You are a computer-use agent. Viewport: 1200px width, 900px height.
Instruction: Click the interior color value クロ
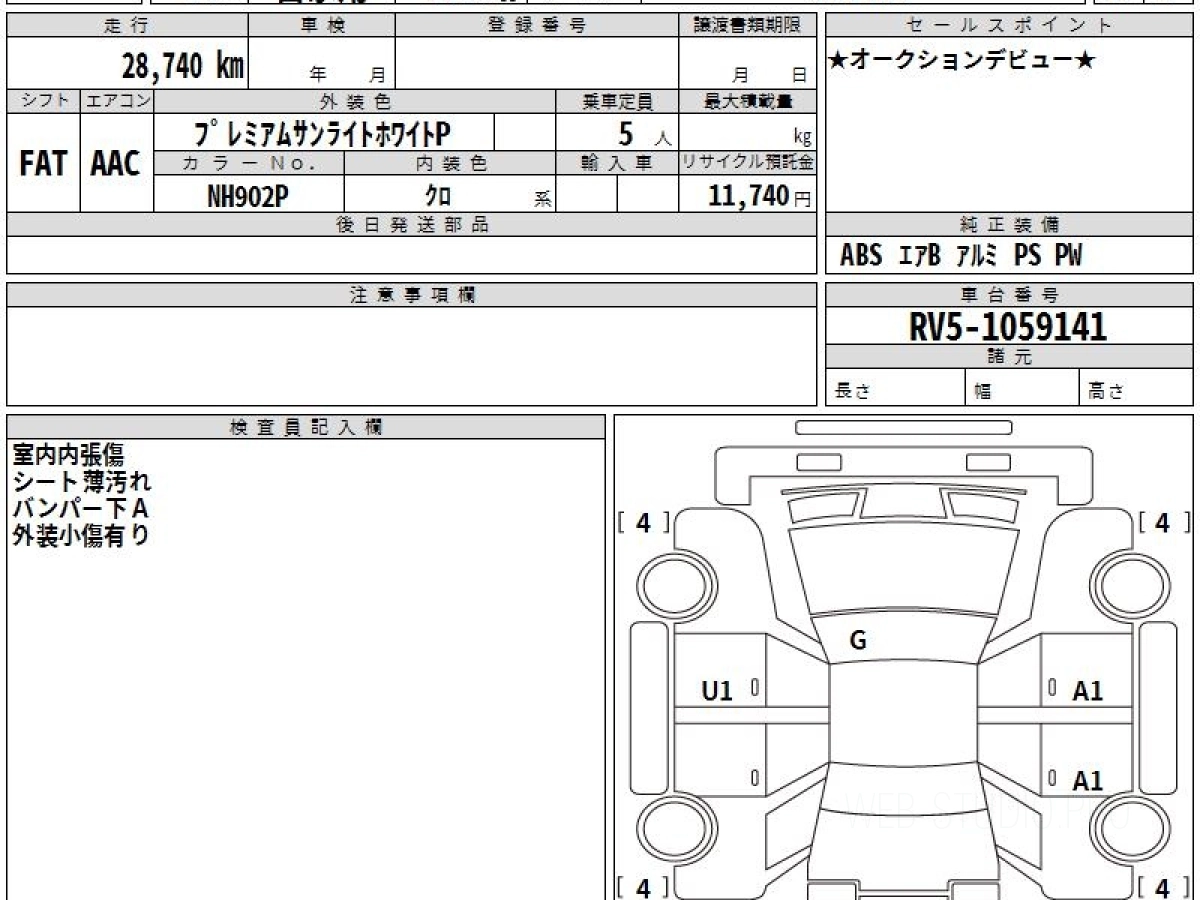click(x=439, y=196)
